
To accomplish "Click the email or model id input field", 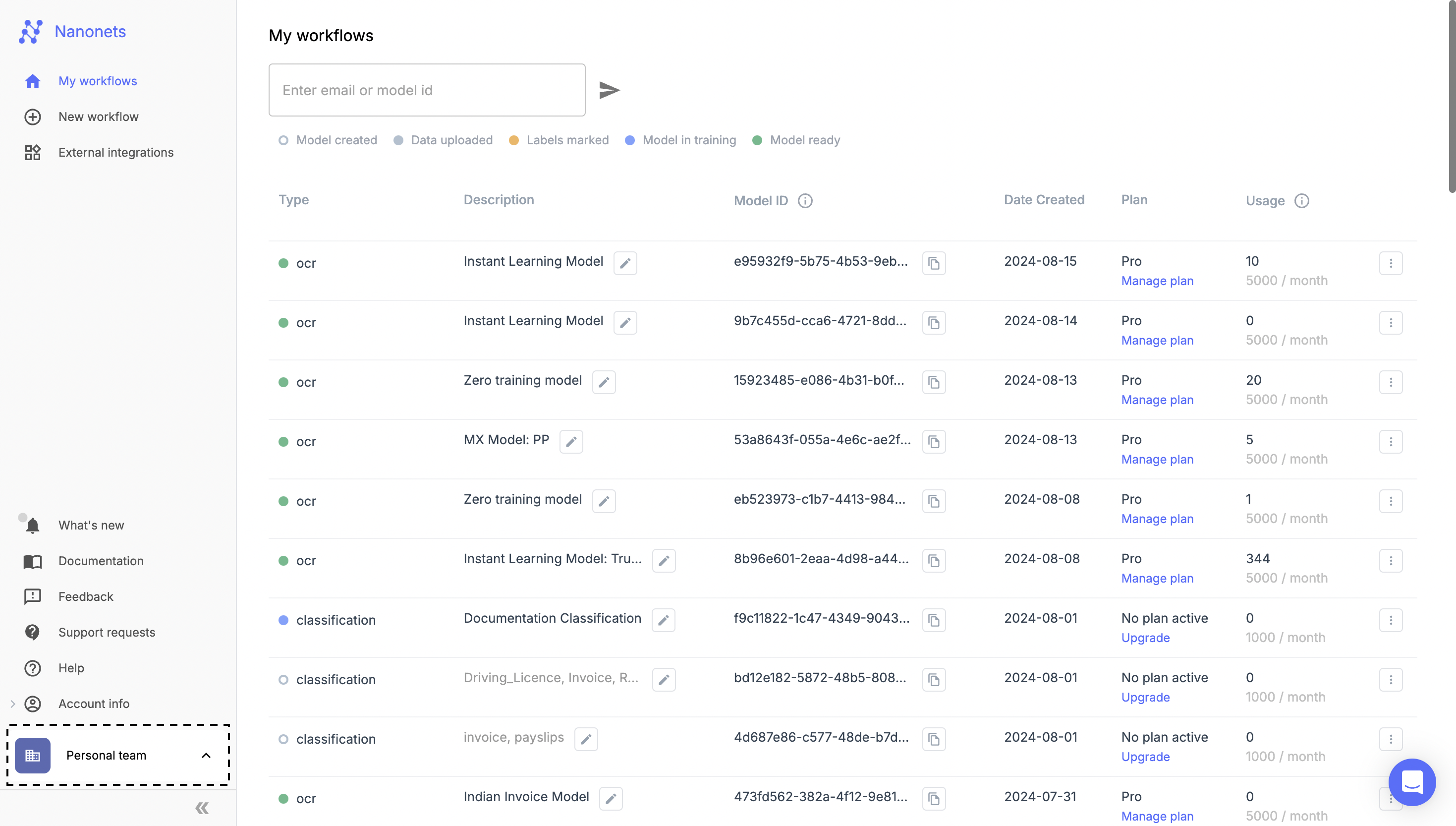I will click(427, 90).
